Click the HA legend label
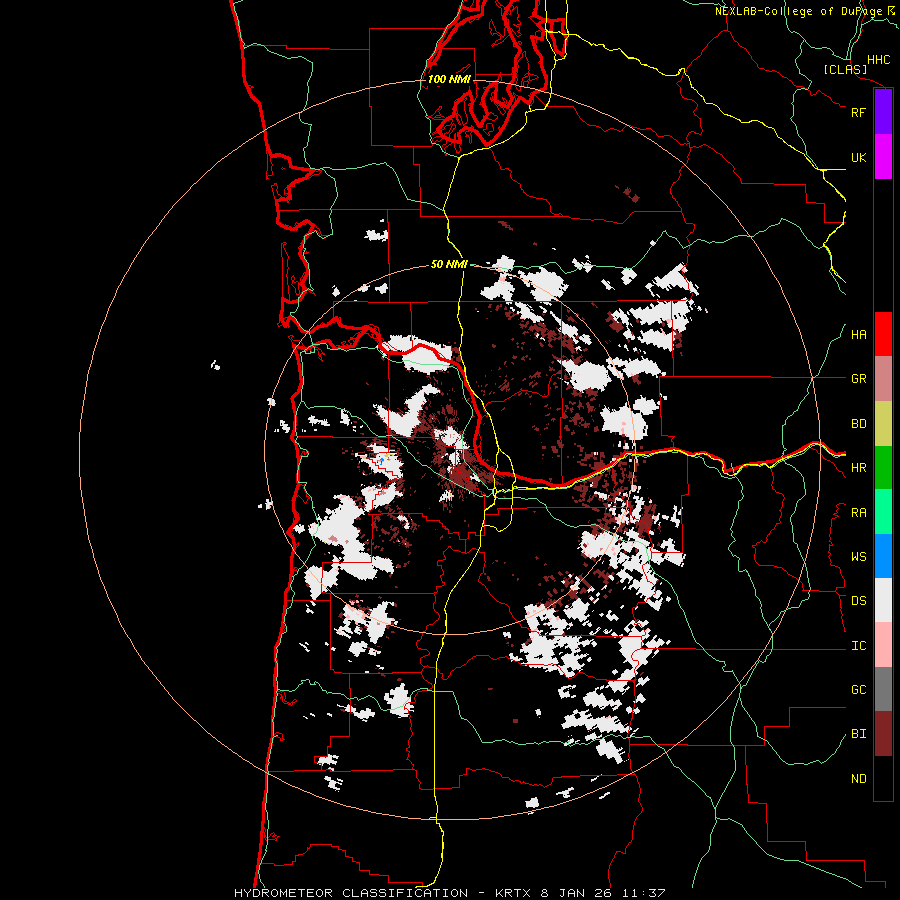The height and width of the screenshot is (900, 900). [858, 334]
